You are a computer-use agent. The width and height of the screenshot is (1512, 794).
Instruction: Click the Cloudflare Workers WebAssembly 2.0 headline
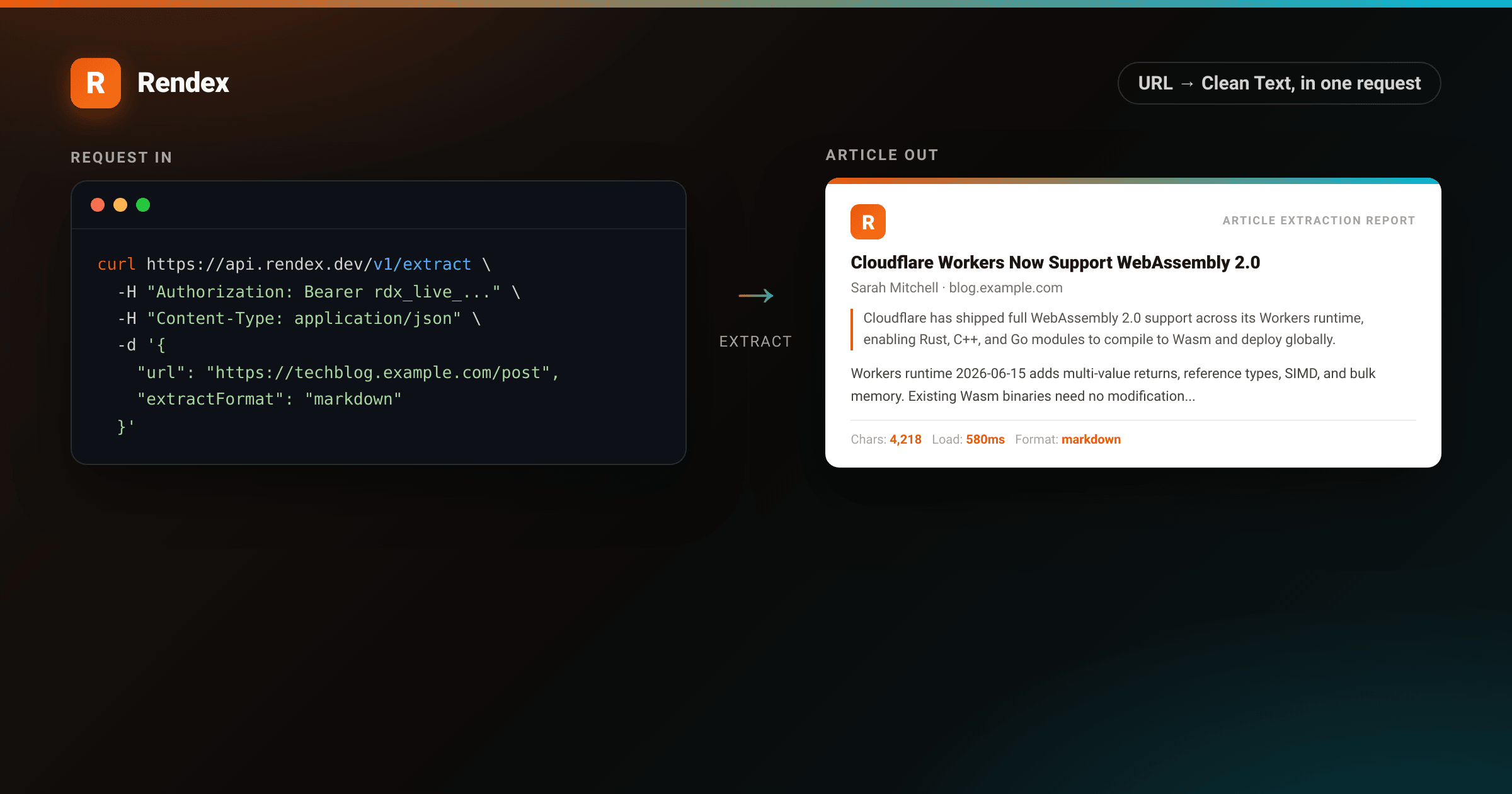[x=1055, y=263]
